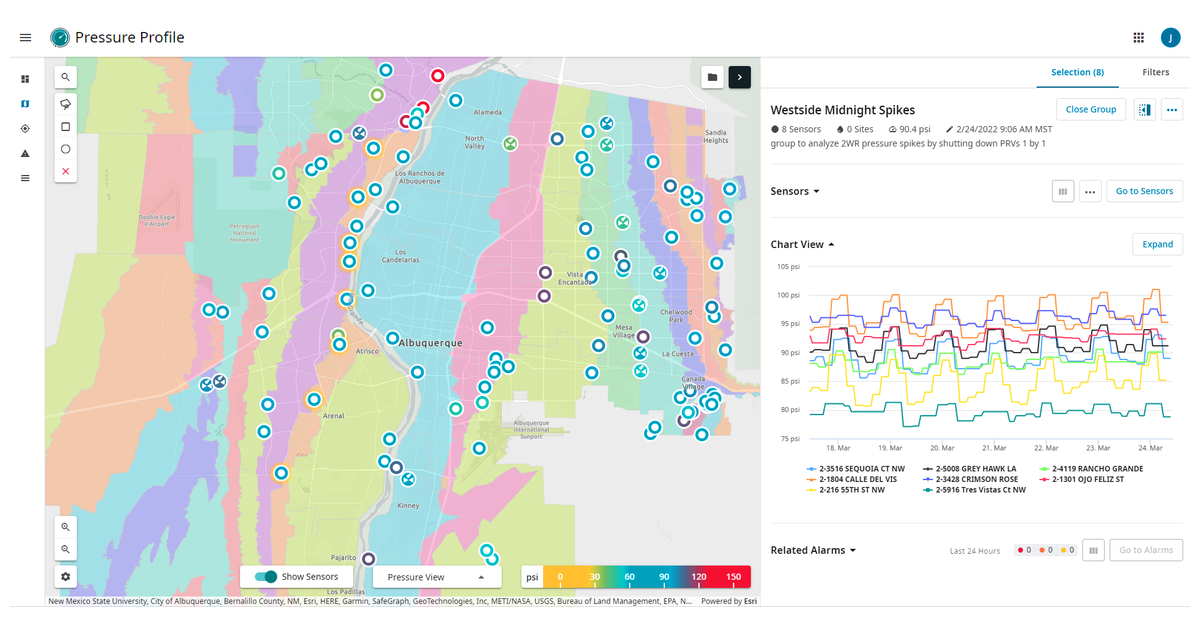Collapse the right panel with collapse icon

coord(1144,109)
